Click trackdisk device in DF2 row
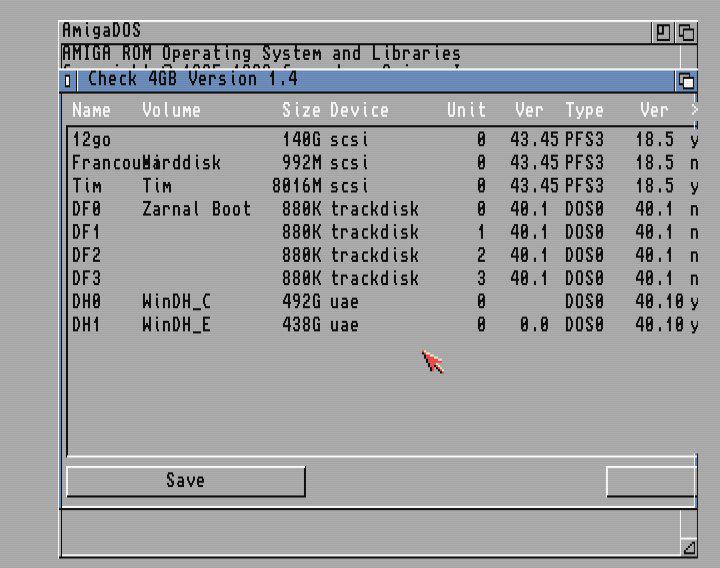 (x=374, y=255)
